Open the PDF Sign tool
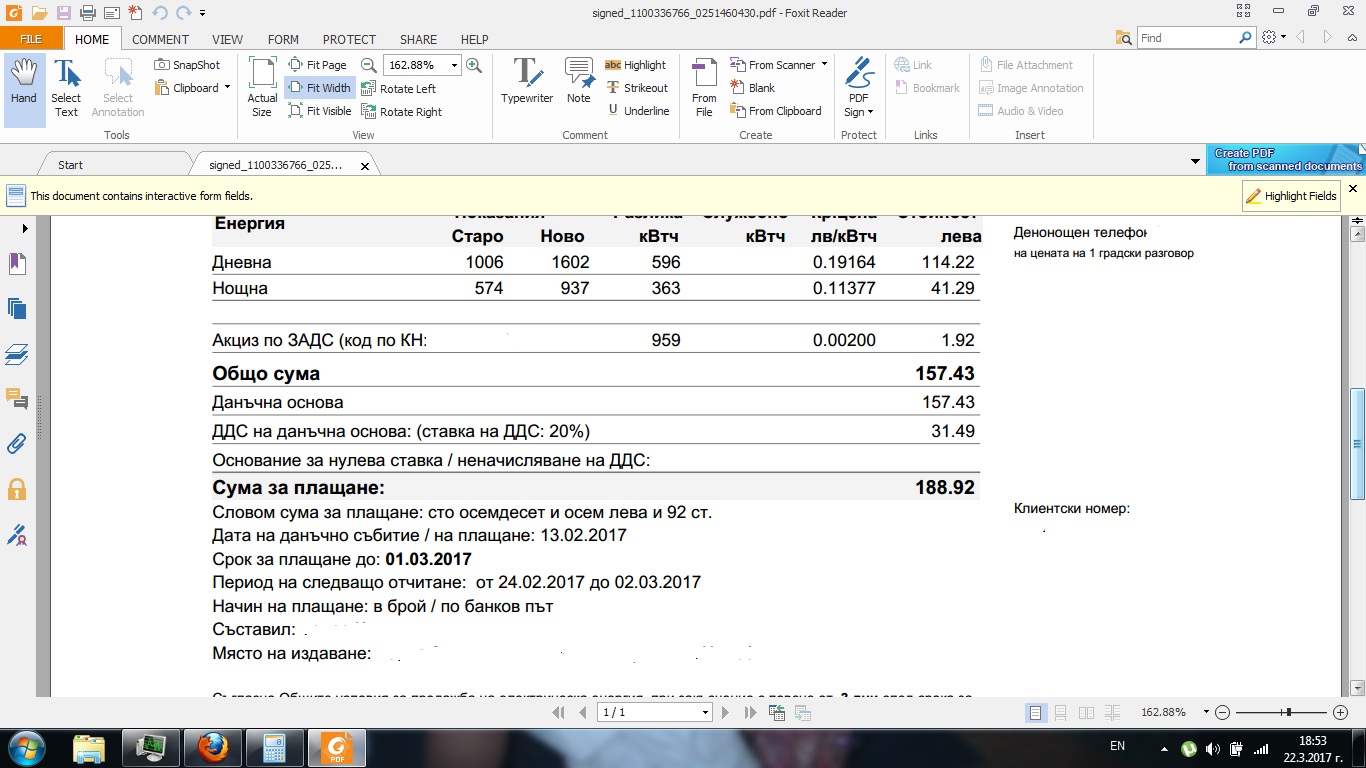Screen dimensions: 1366x768 (858, 87)
